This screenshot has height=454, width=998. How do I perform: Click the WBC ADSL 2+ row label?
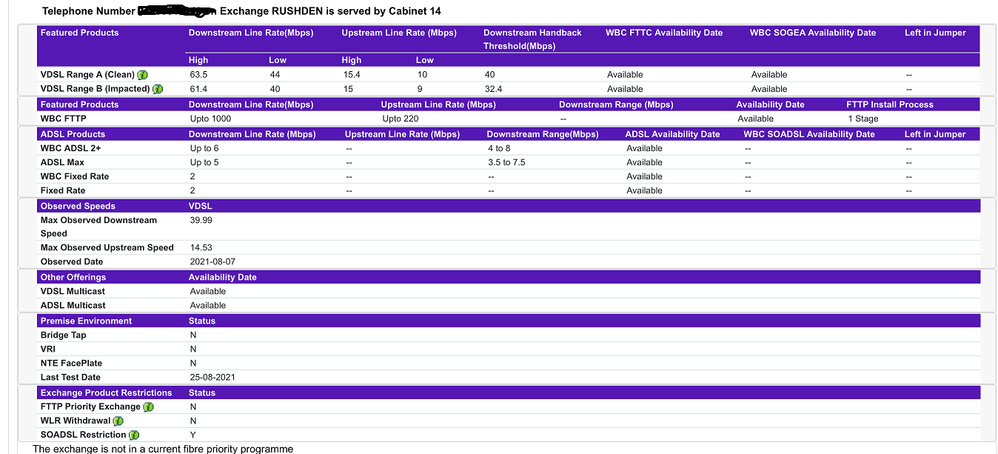coord(71,148)
